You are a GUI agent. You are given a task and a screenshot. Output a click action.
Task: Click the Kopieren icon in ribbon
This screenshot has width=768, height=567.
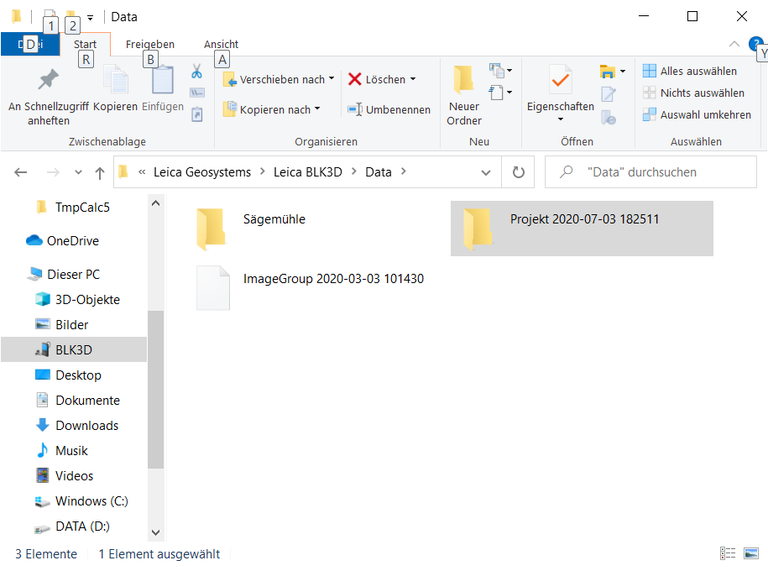tap(115, 81)
